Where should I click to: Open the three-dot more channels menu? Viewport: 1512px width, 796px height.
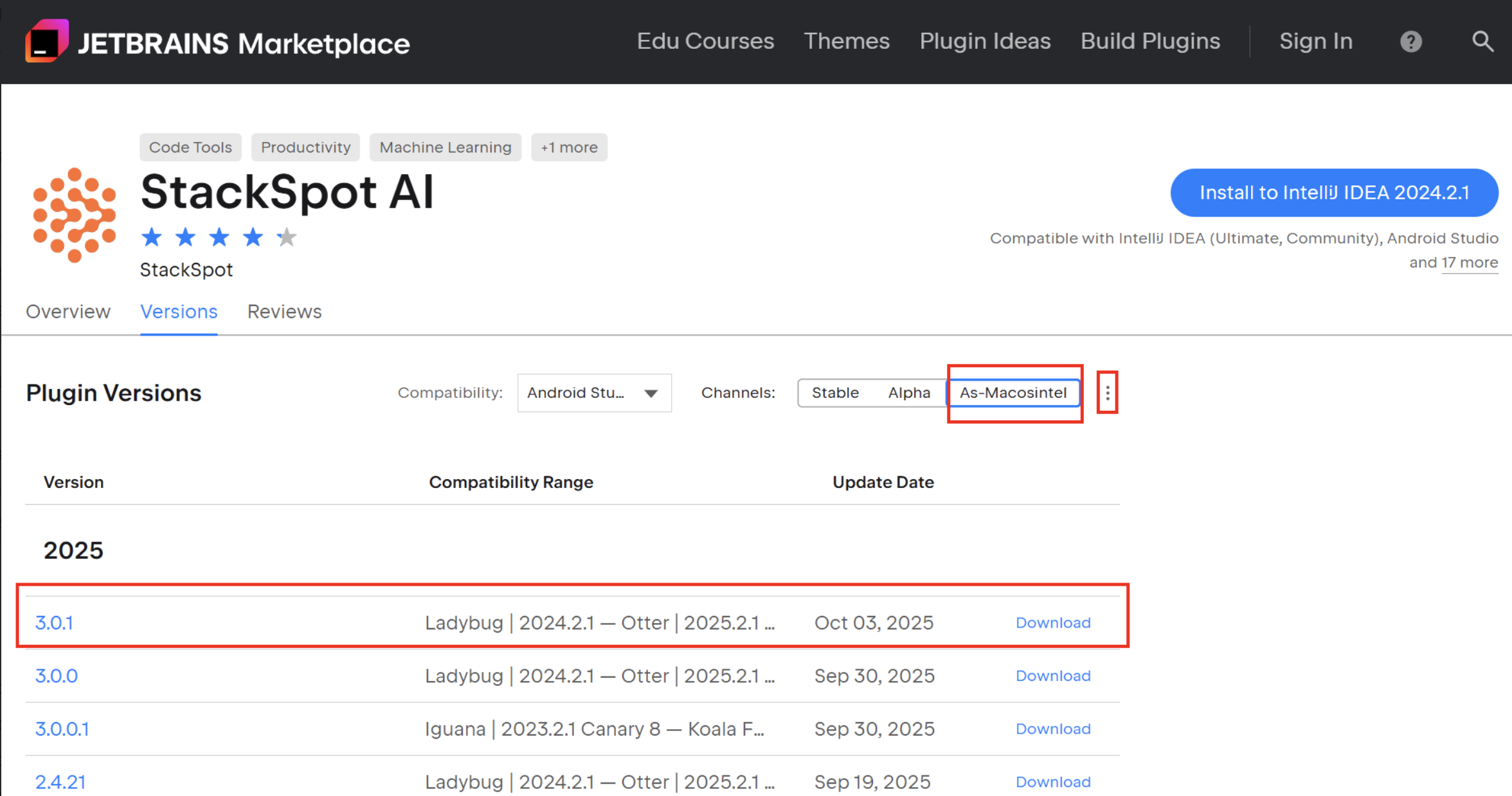tap(1107, 393)
